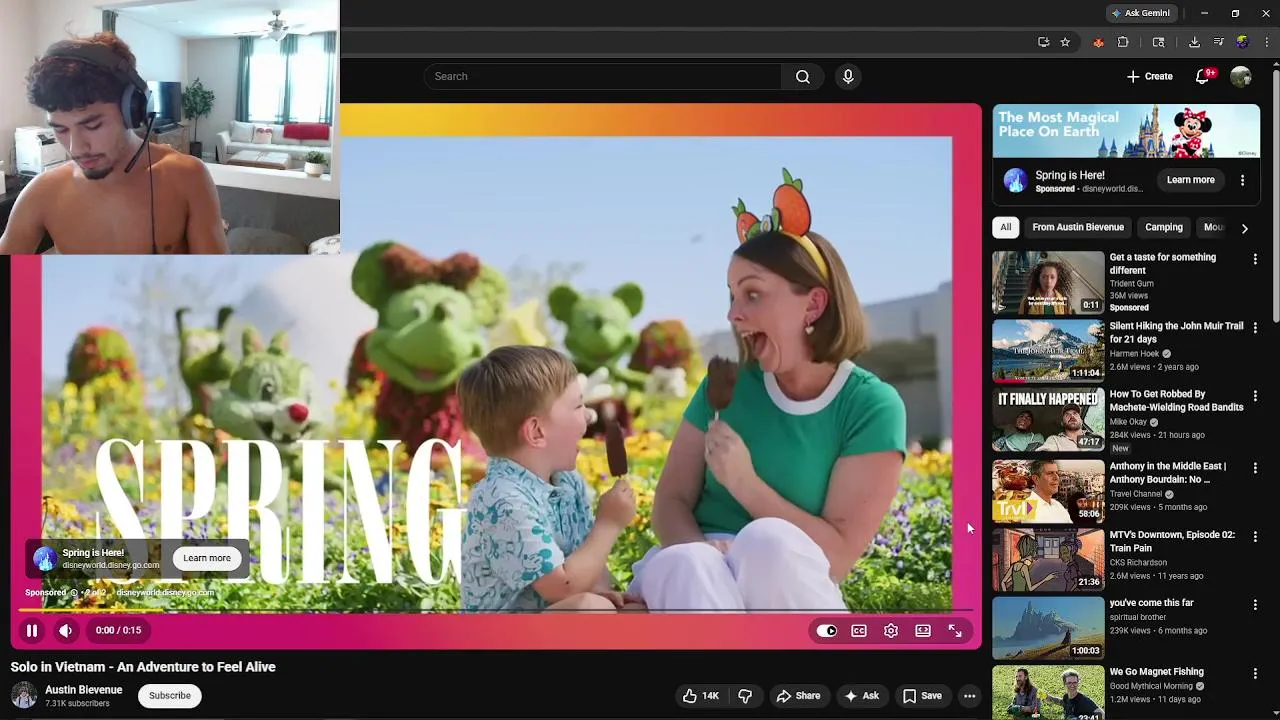Like the video with thumbs up

click(x=700, y=696)
